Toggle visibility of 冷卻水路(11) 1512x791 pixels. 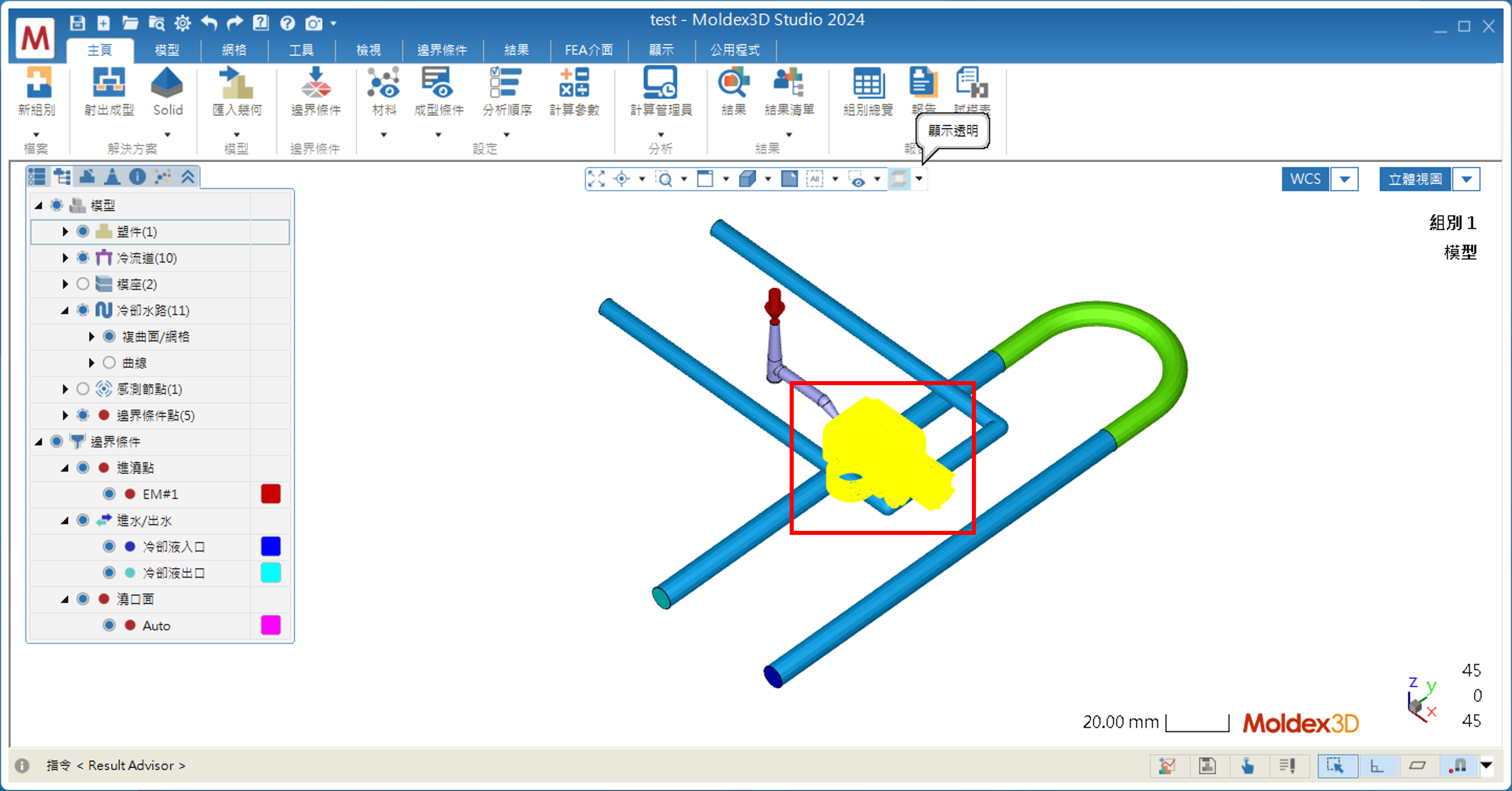(x=83, y=310)
